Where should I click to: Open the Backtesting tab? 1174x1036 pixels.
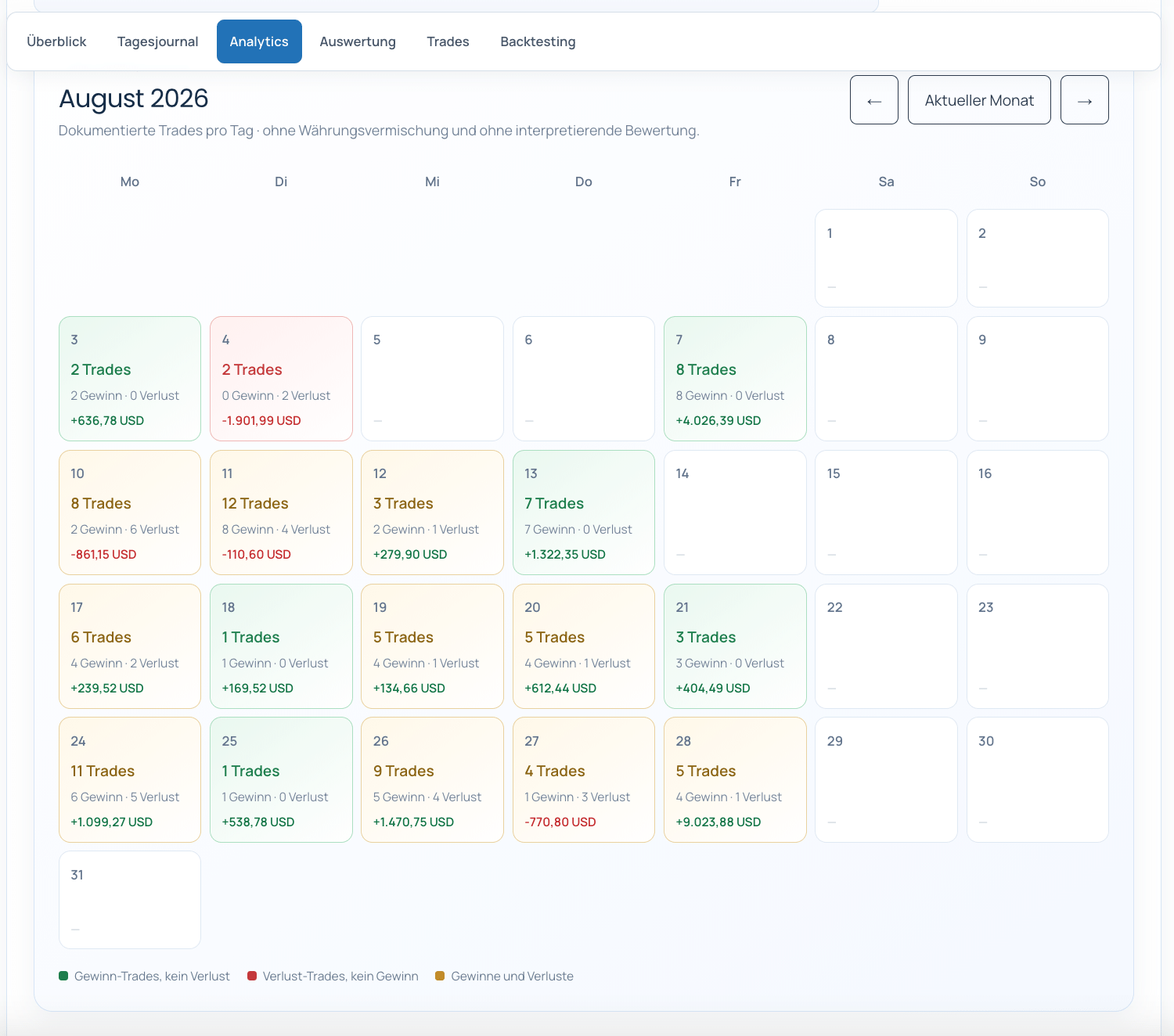click(x=538, y=41)
